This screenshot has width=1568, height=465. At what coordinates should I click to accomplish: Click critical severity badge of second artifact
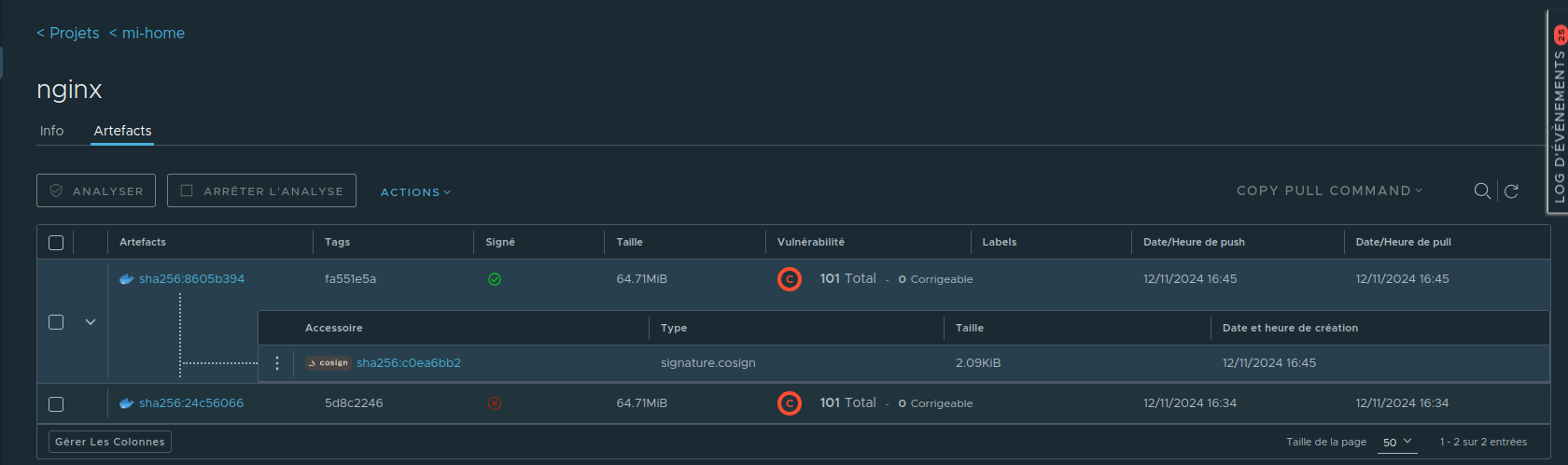[x=790, y=403]
